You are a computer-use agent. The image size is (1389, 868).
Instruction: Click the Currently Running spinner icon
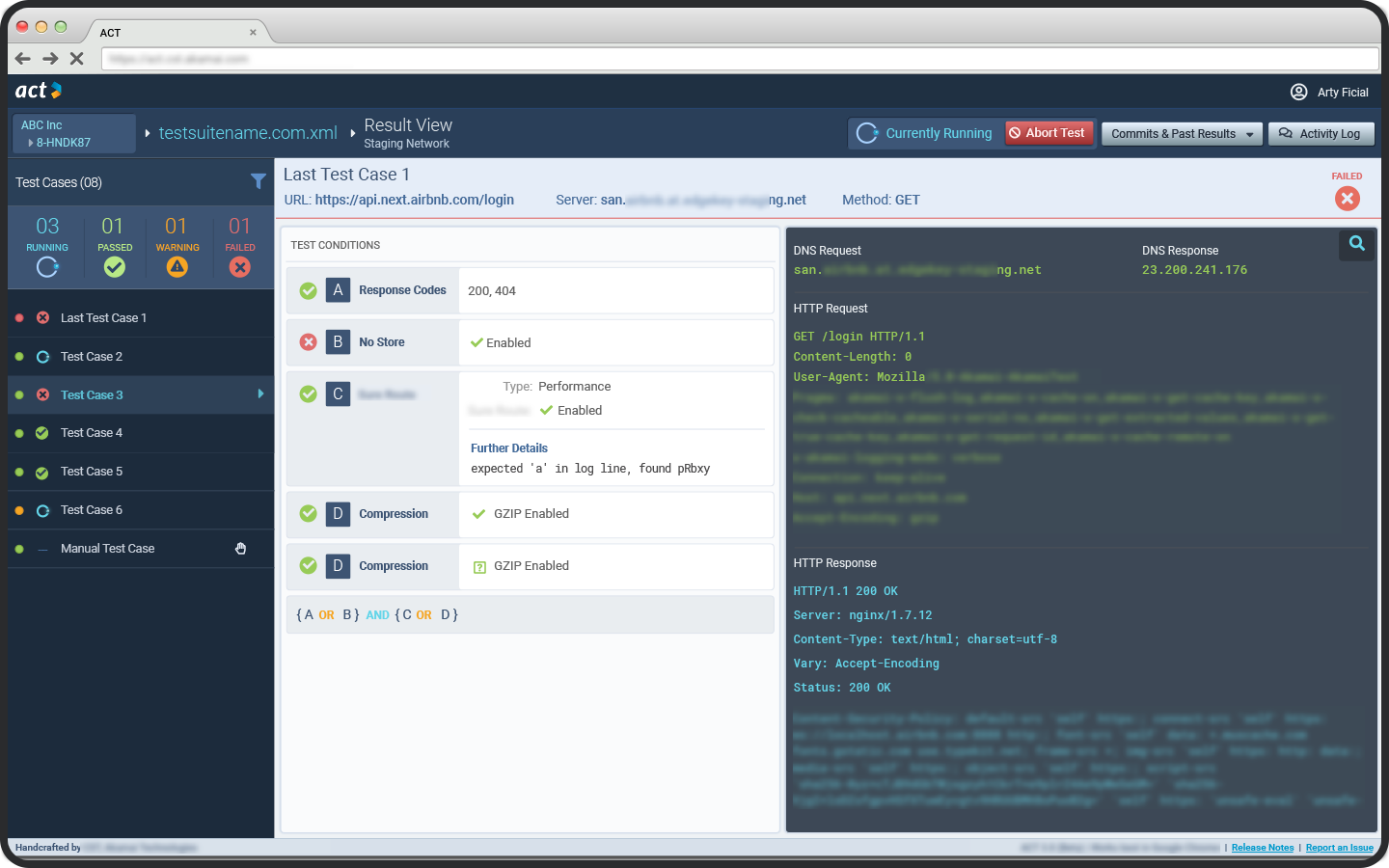867,133
